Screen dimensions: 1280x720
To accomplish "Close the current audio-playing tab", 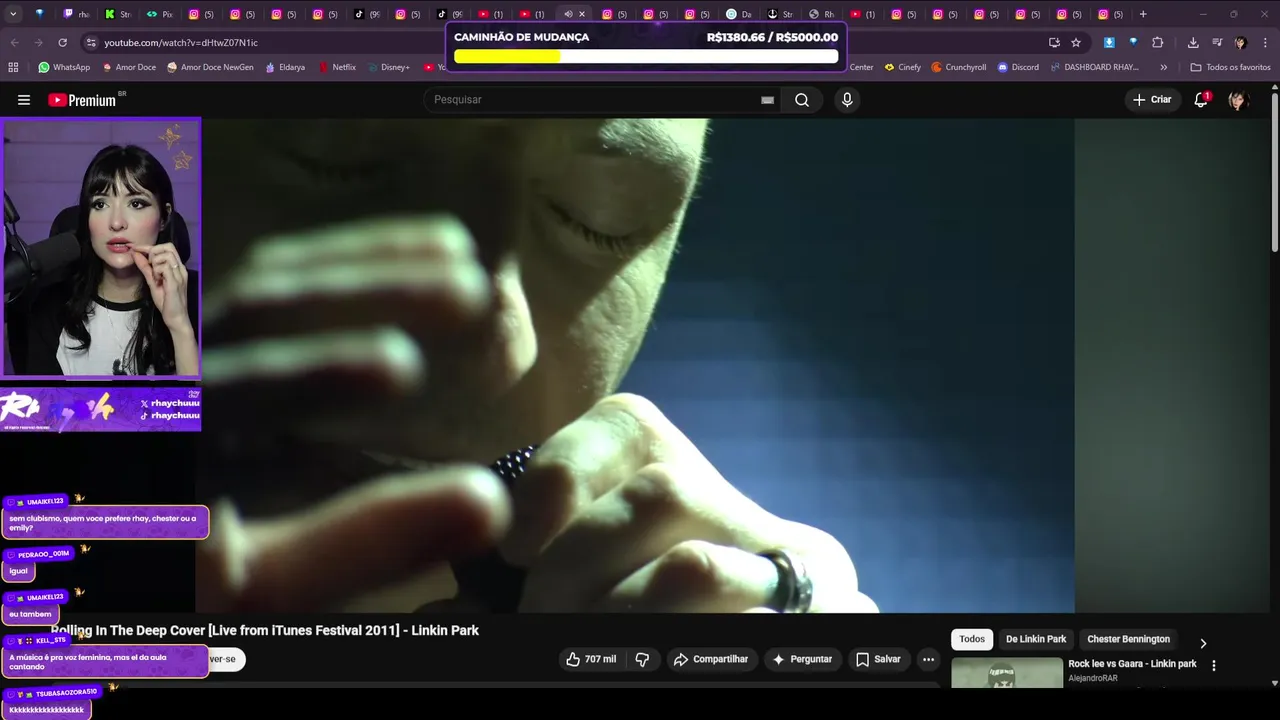I will 582,14.
